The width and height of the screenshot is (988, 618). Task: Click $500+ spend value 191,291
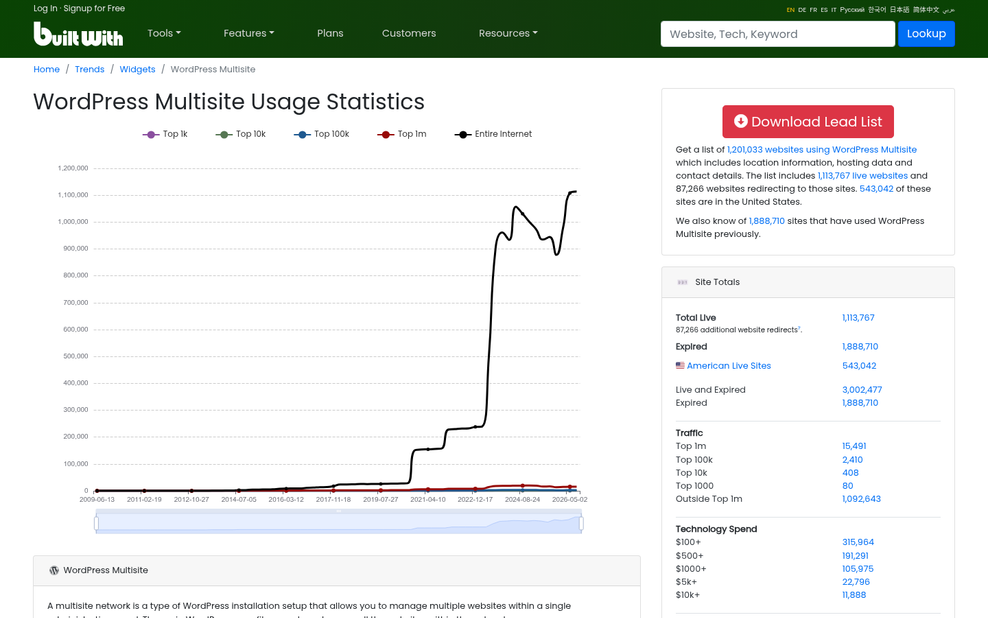[x=855, y=556]
